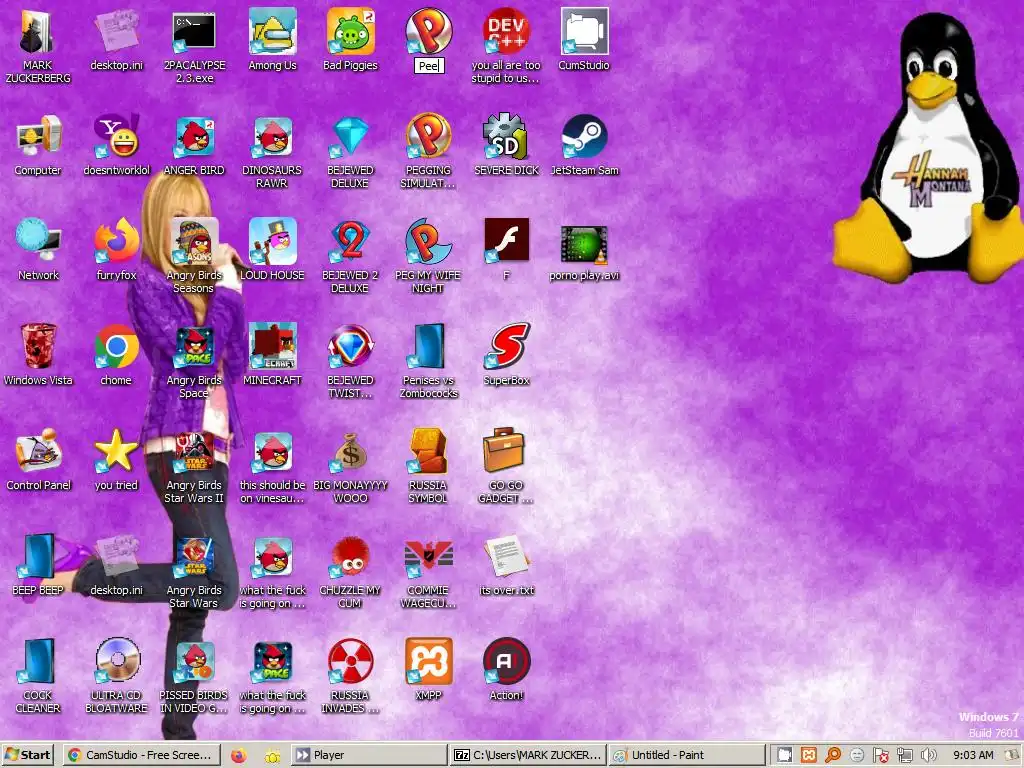The image size is (1024, 768).
Task: Select the furryfox Firefox shortcut
Action: point(116,242)
